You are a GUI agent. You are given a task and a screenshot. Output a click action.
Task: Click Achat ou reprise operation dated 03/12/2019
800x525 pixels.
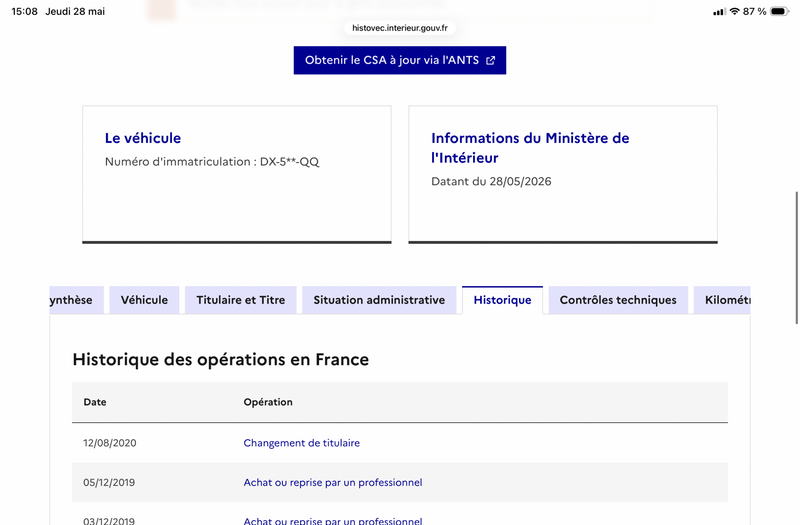(333, 520)
